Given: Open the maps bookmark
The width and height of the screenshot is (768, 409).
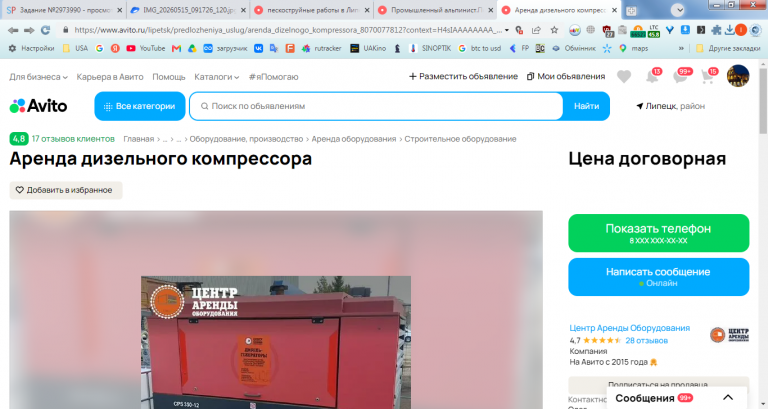Looking at the screenshot, I should click(x=633, y=48).
